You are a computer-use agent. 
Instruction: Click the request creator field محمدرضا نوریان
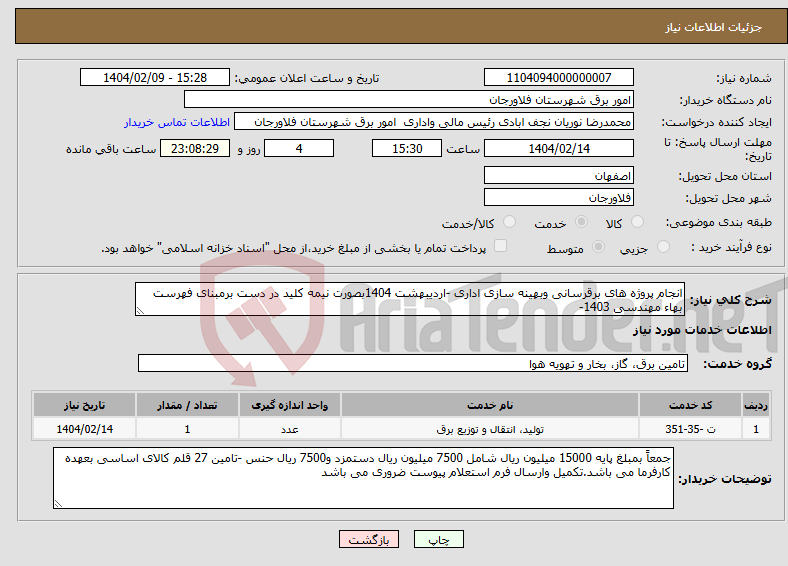[x=434, y=122]
